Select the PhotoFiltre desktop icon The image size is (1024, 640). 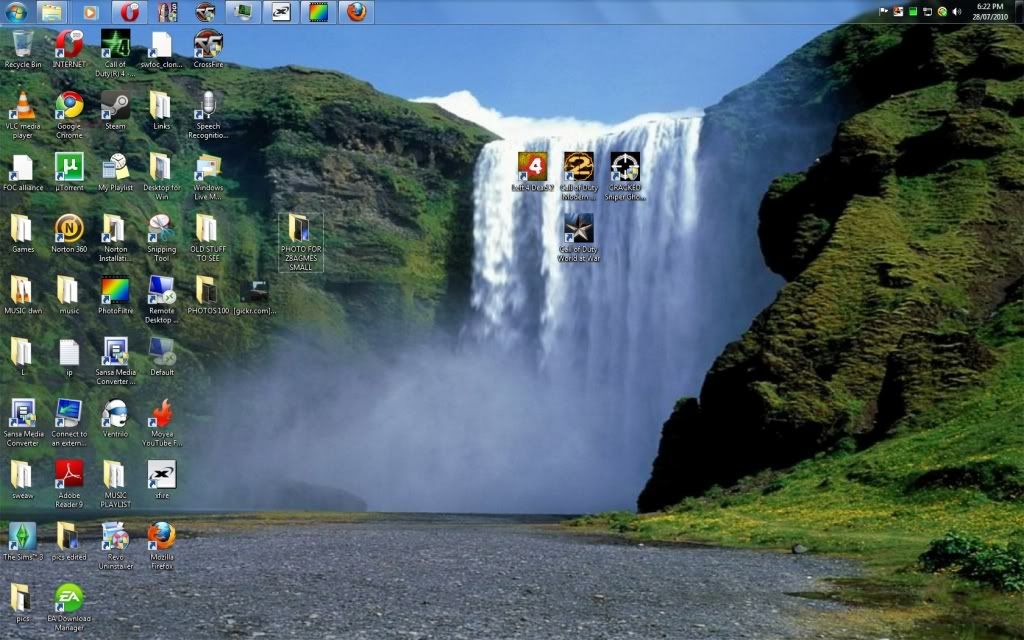[115, 290]
